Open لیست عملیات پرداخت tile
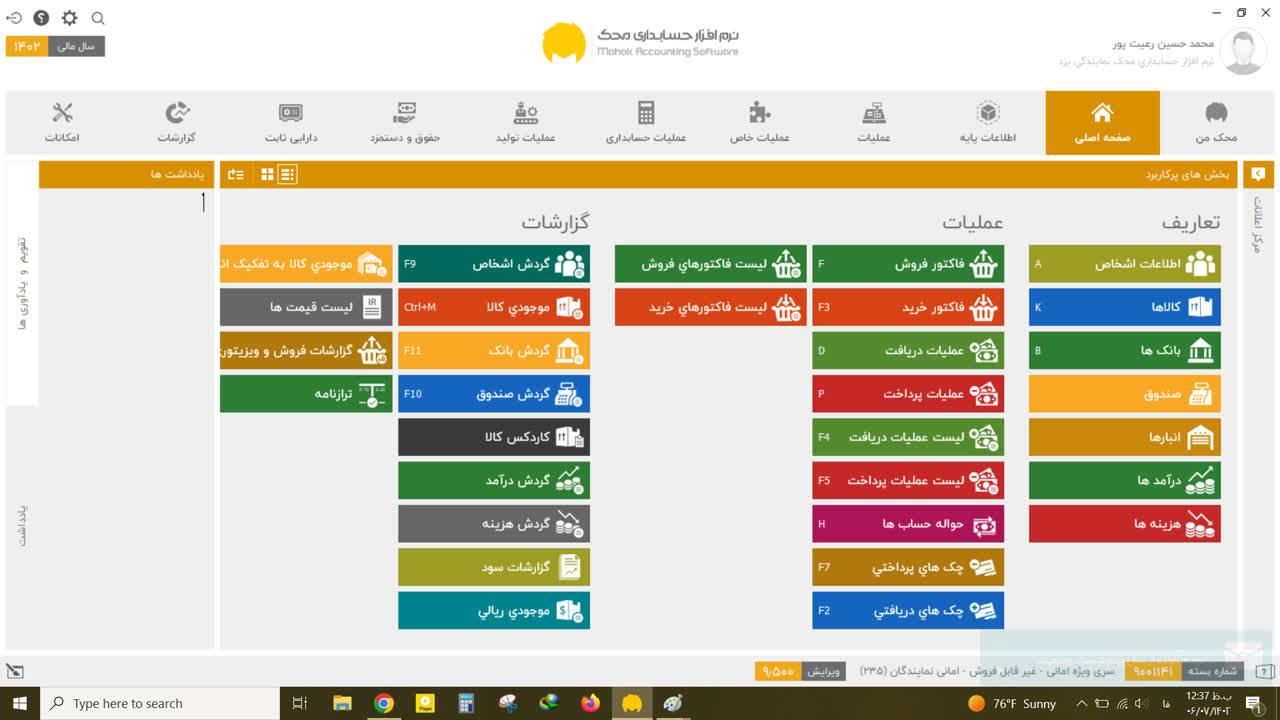Image resolution: width=1280 pixels, height=720 pixels. tap(908, 480)
